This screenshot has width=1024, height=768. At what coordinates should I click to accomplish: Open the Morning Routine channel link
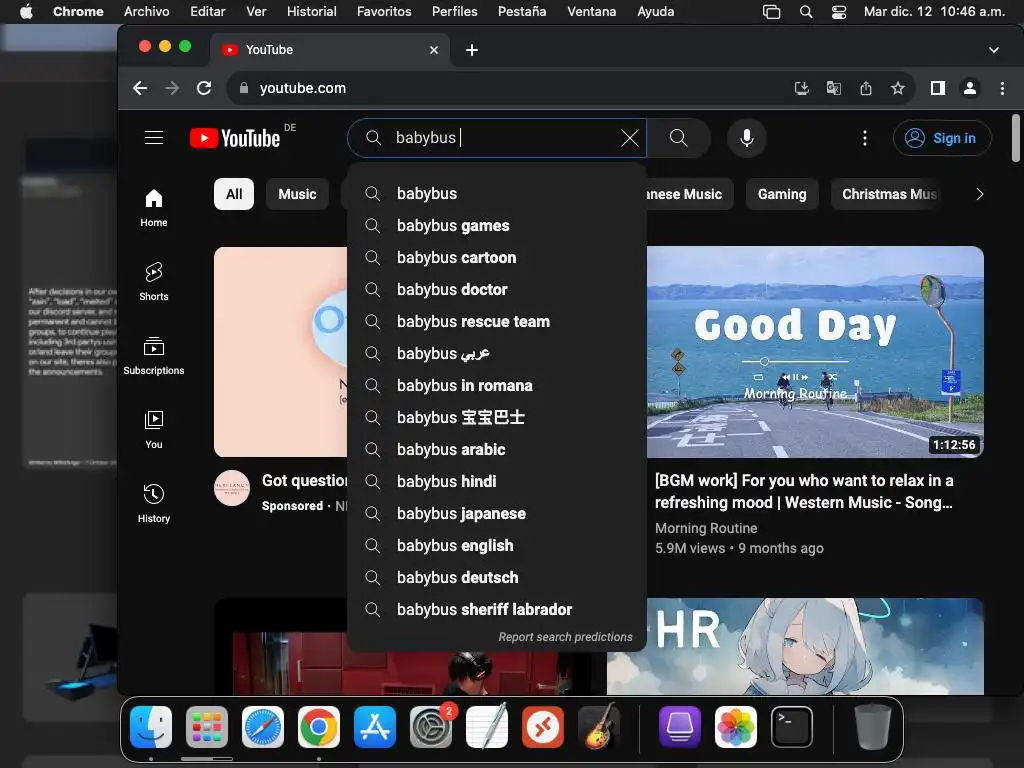coord(706,528)
